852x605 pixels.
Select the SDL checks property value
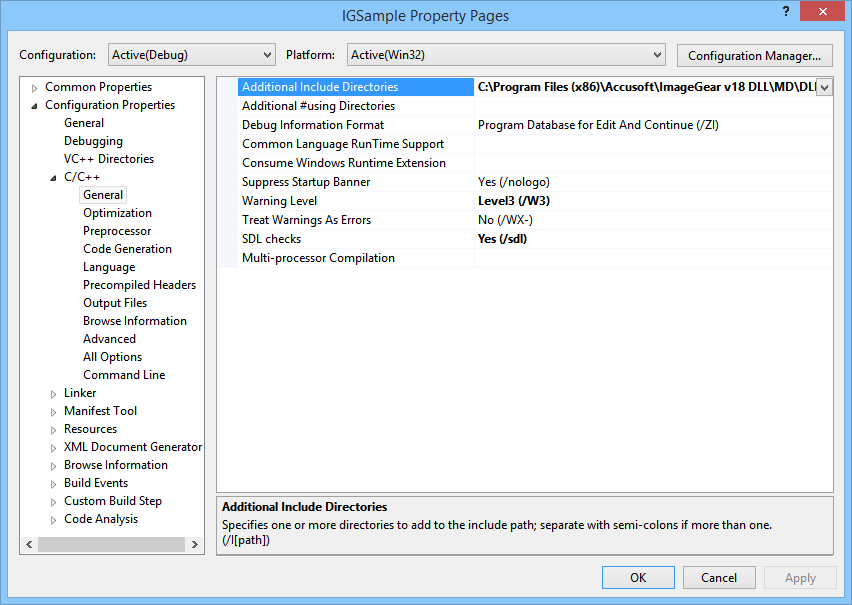coord(502,239)
